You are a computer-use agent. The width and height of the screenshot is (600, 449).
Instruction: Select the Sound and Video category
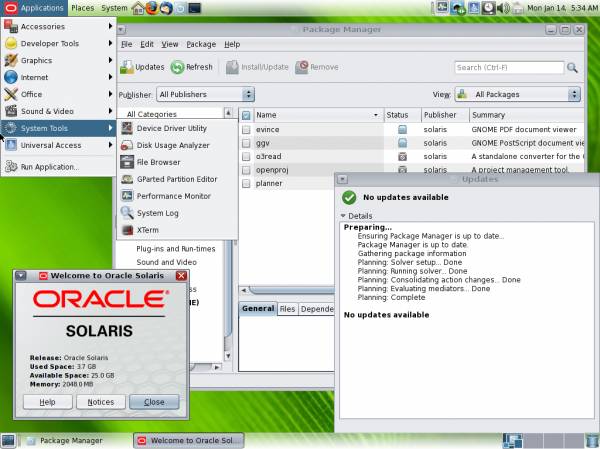(x=166, y=262)
